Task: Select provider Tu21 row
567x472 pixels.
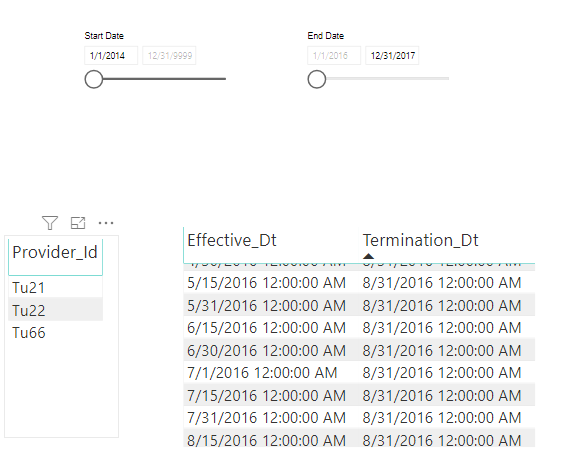Action: 55,288
